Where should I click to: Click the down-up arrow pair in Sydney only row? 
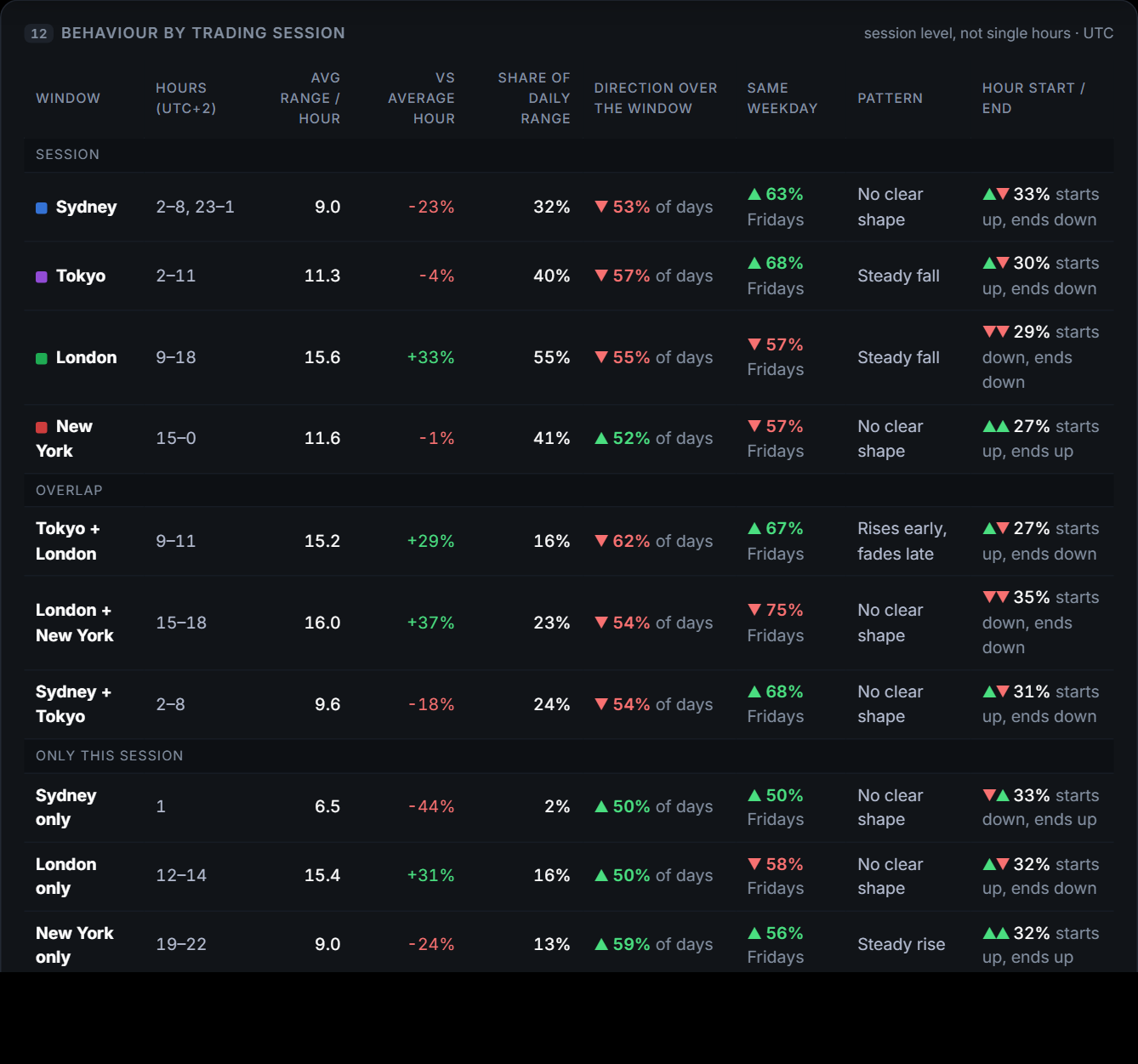point(996,795)
